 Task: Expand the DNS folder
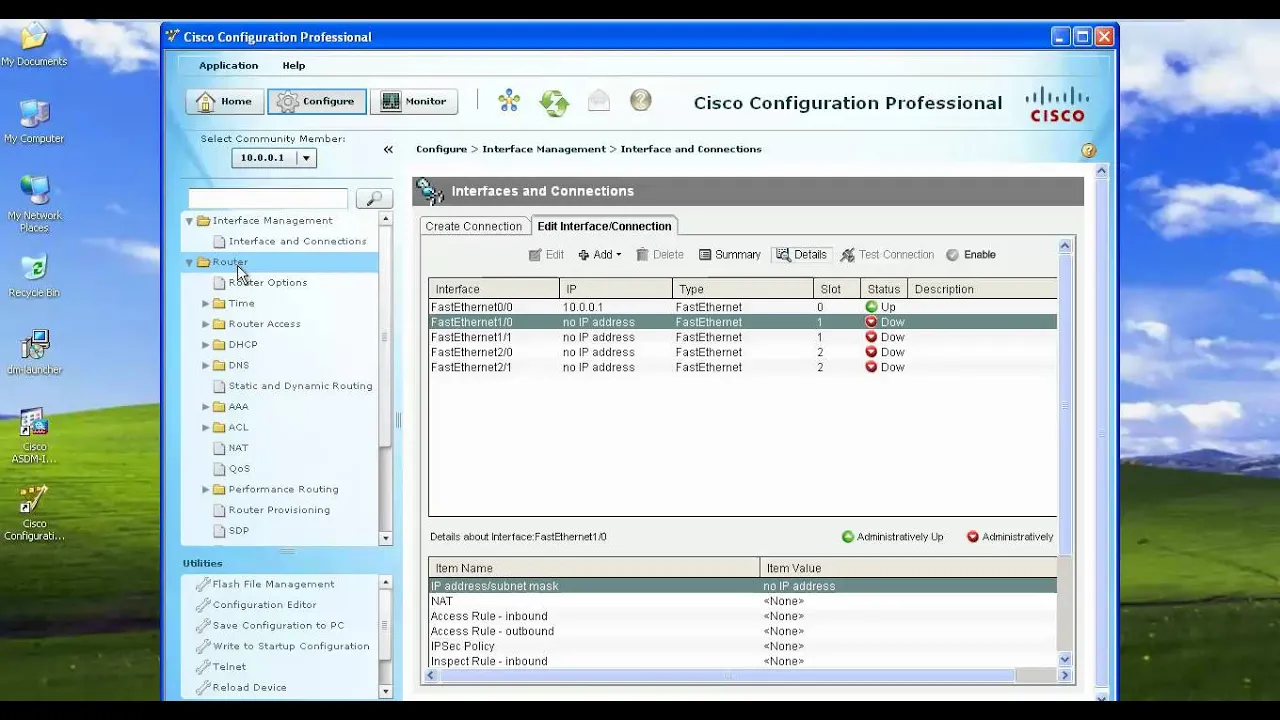(x=206, y=365)
